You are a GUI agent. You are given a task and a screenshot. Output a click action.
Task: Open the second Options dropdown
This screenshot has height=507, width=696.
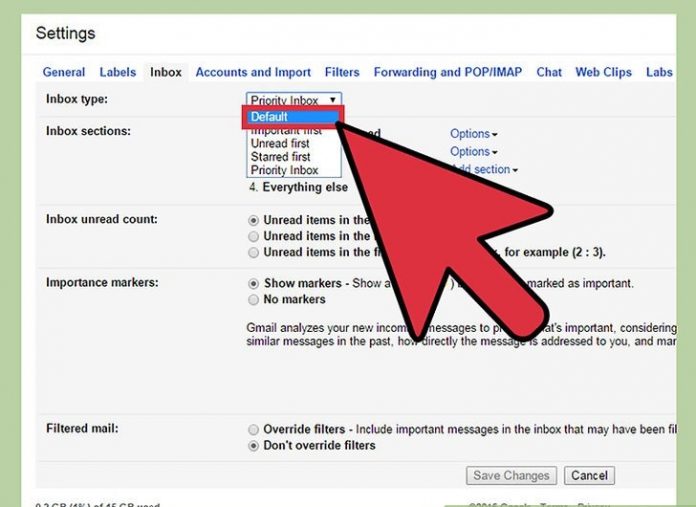tap(473, 152)
